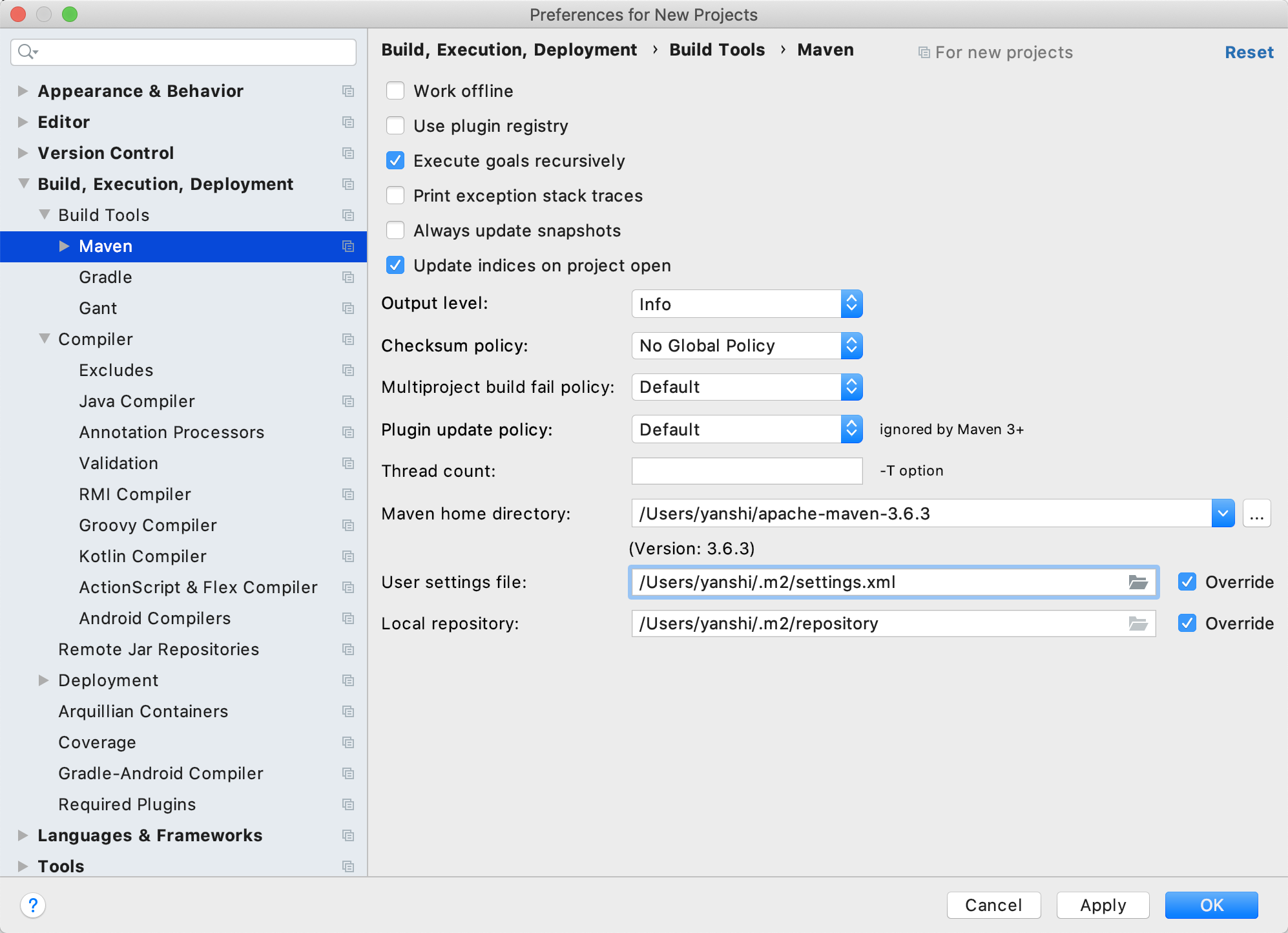Click the copy icon beside Annotation Processors row

tap(348, 432)
